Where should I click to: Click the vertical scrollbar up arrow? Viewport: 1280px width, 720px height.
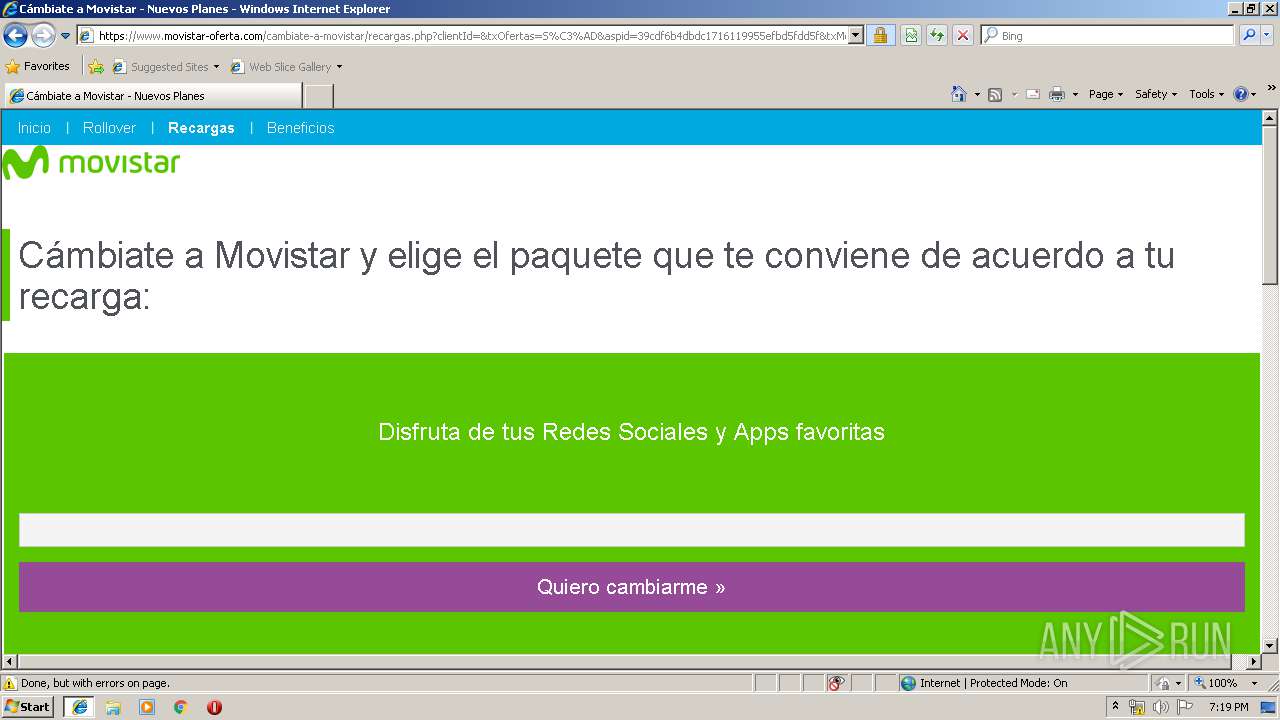(x=1270, y=118)
